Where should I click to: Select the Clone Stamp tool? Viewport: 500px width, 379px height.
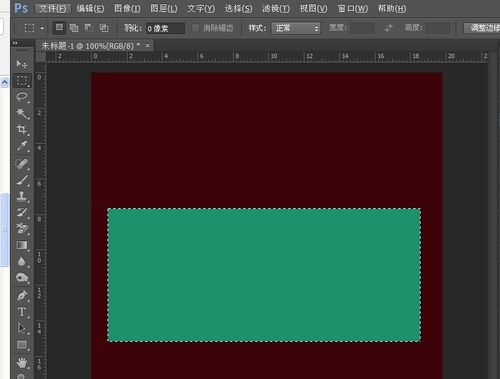click(22, 196)
